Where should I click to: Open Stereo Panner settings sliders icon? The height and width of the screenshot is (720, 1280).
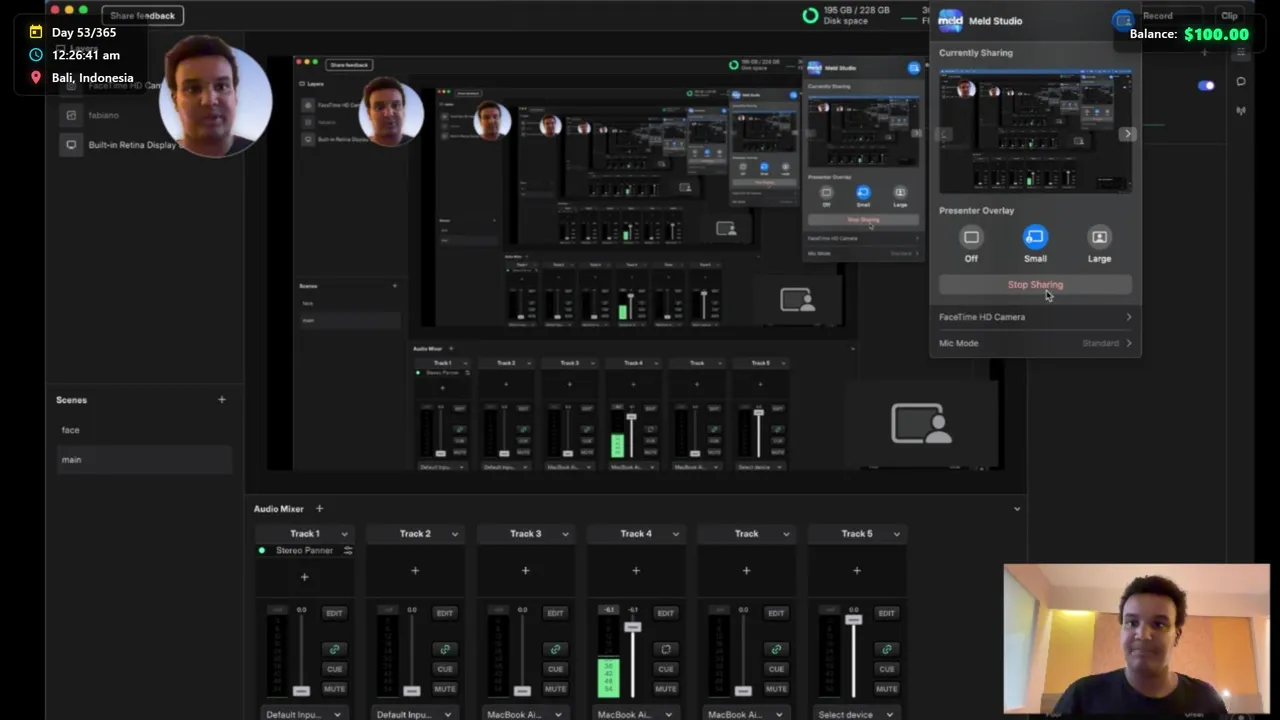pyautogui.click(x=347, y=551)
